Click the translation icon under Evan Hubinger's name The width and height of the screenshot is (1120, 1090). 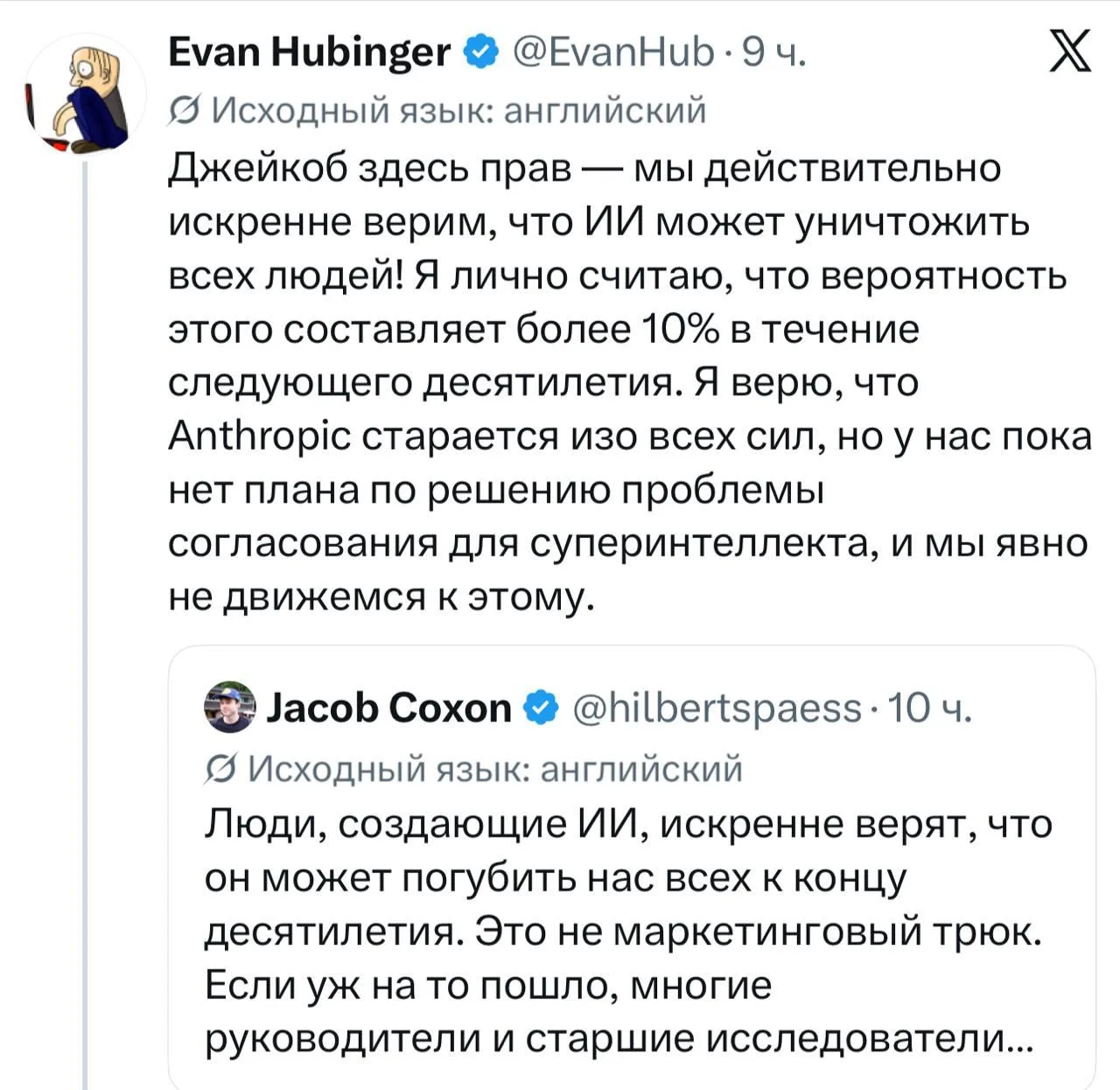[184, 112]
